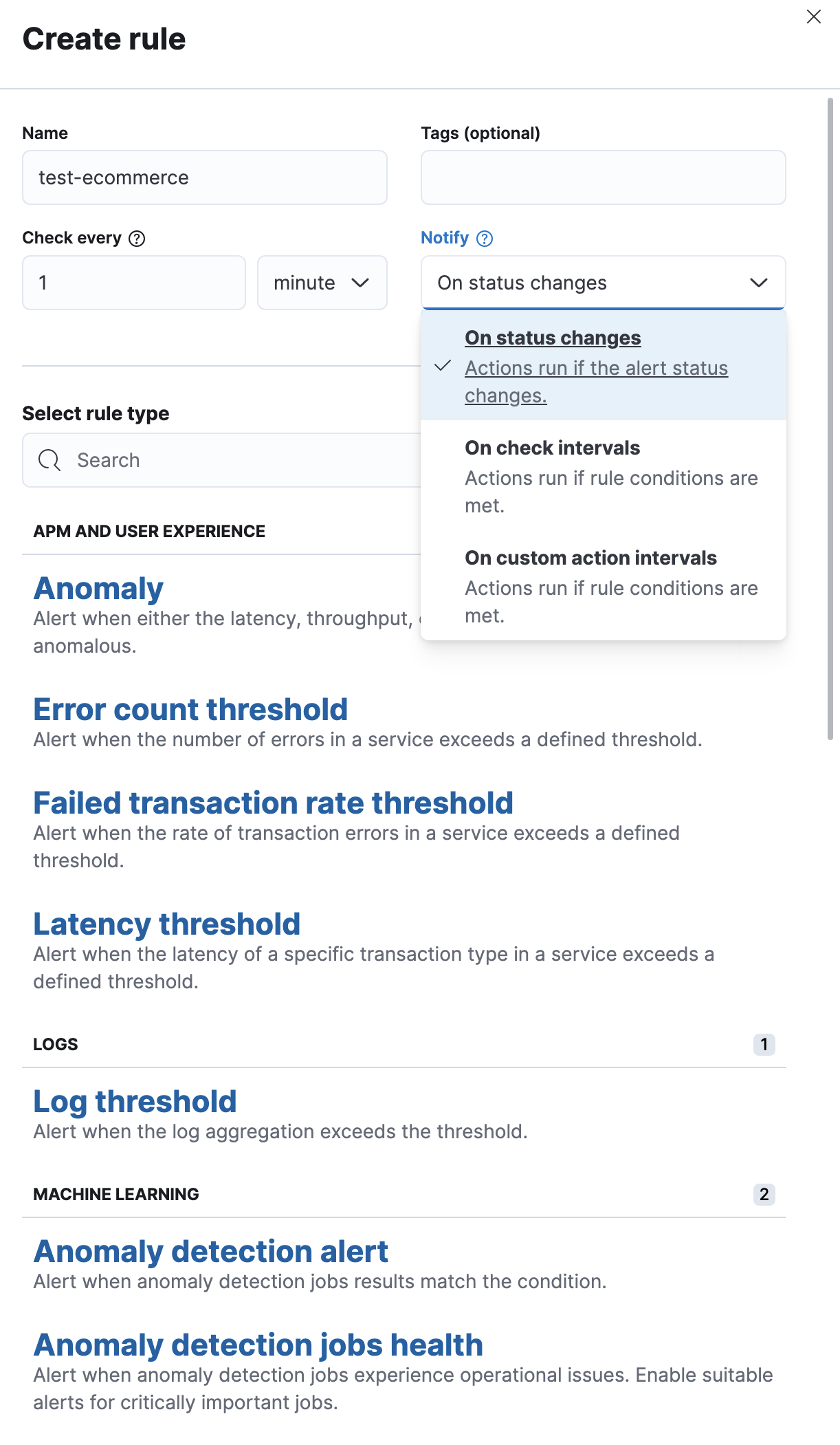Select the Anomaly rule type
Image resolution: width=840 pixels, height=1445 pixels.
pyautogui.click(x=98, y=588)
